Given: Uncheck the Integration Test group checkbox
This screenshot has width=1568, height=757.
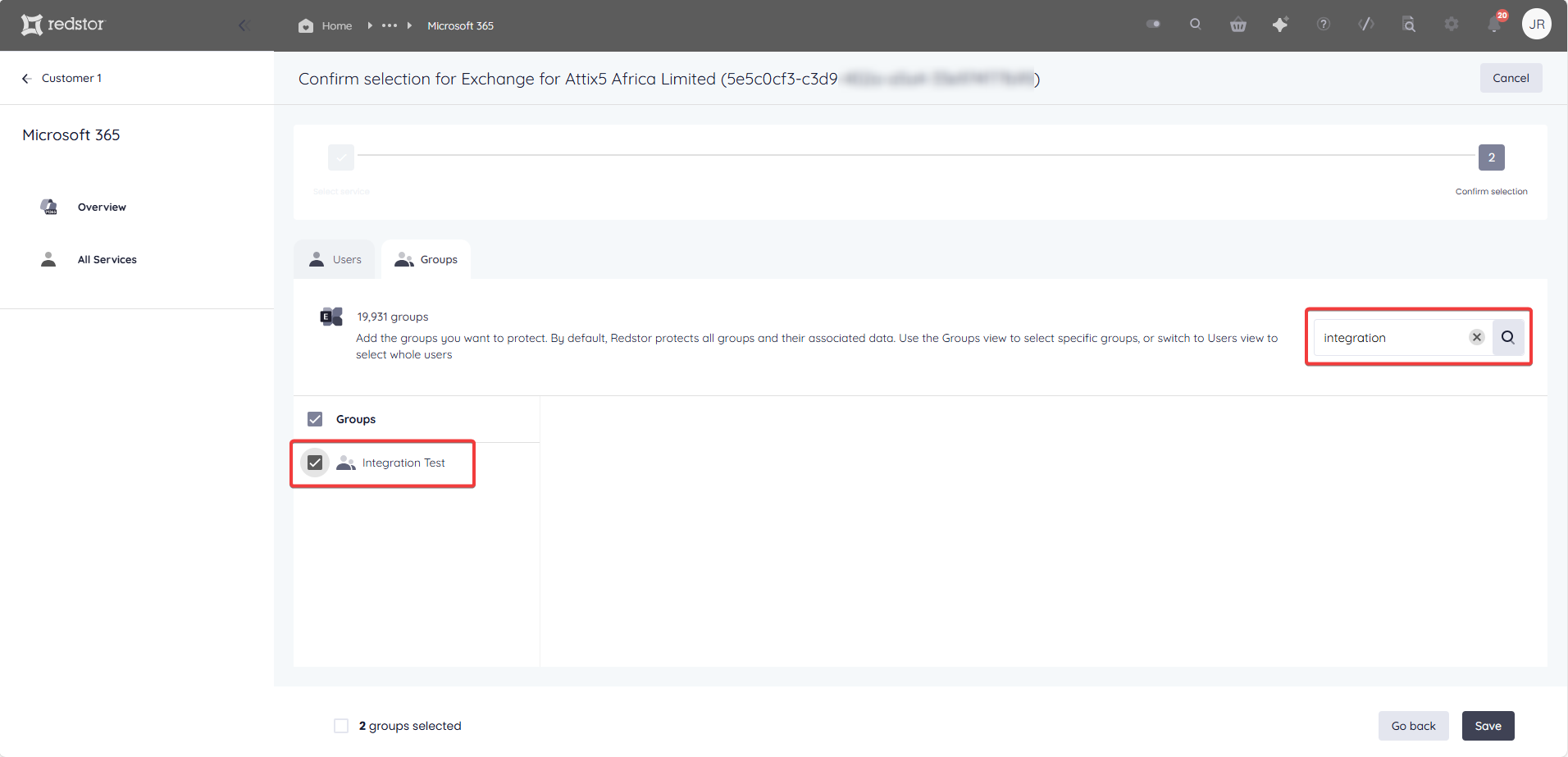Looking at the screenshot, I should (315, 463).
